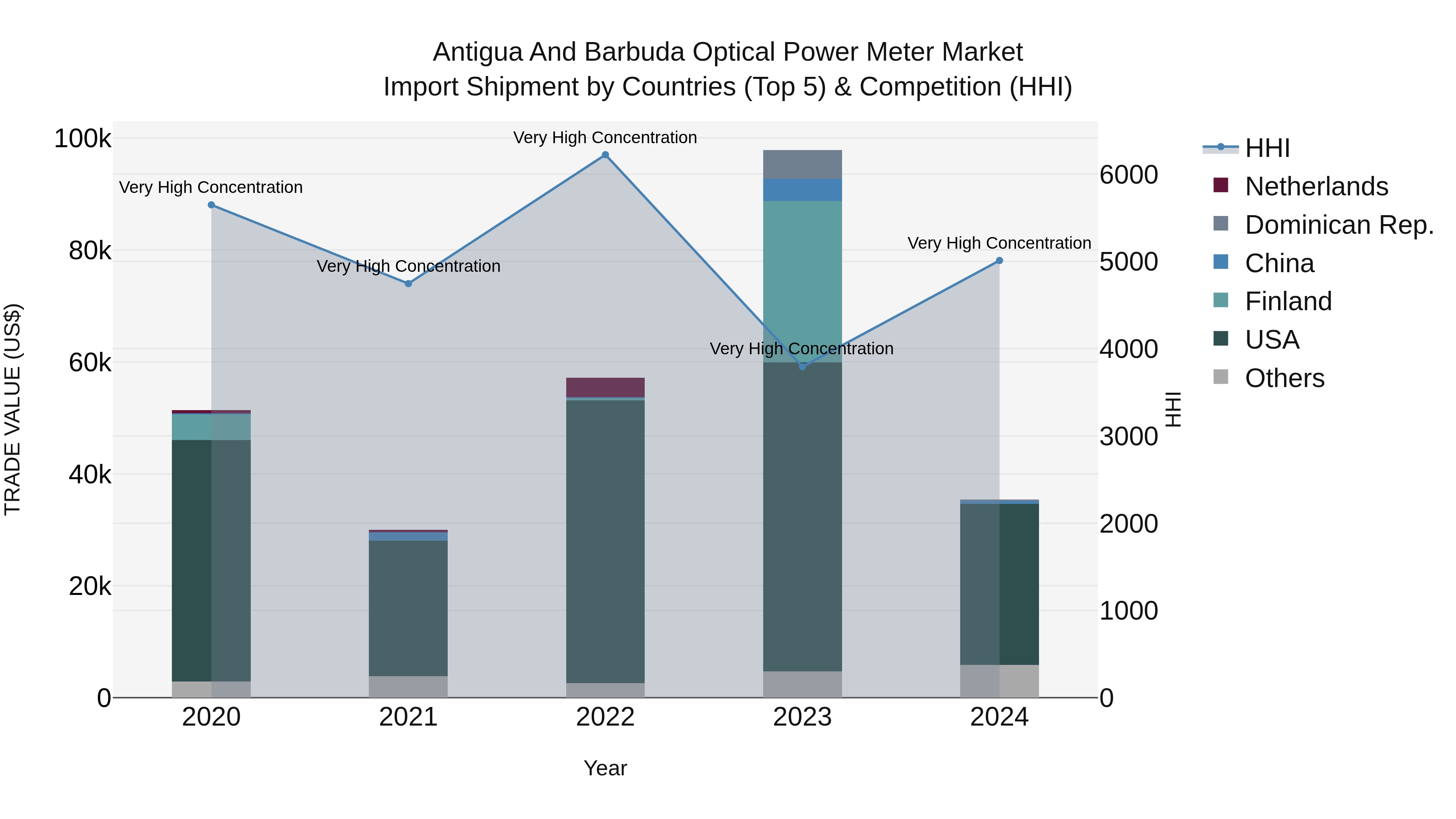Click the 2020 Very High Concentration annotation
Image resolution: width=1456 pixels, height=819 pixels.
coord(212,187)
